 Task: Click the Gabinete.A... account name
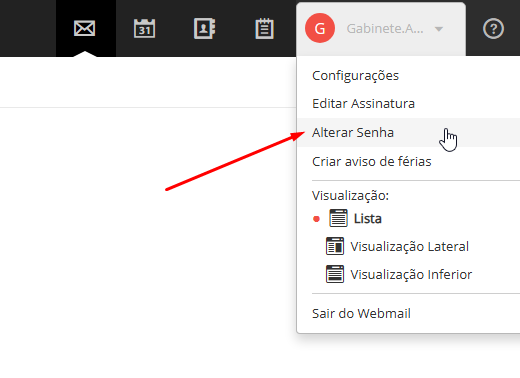point(385,29)
